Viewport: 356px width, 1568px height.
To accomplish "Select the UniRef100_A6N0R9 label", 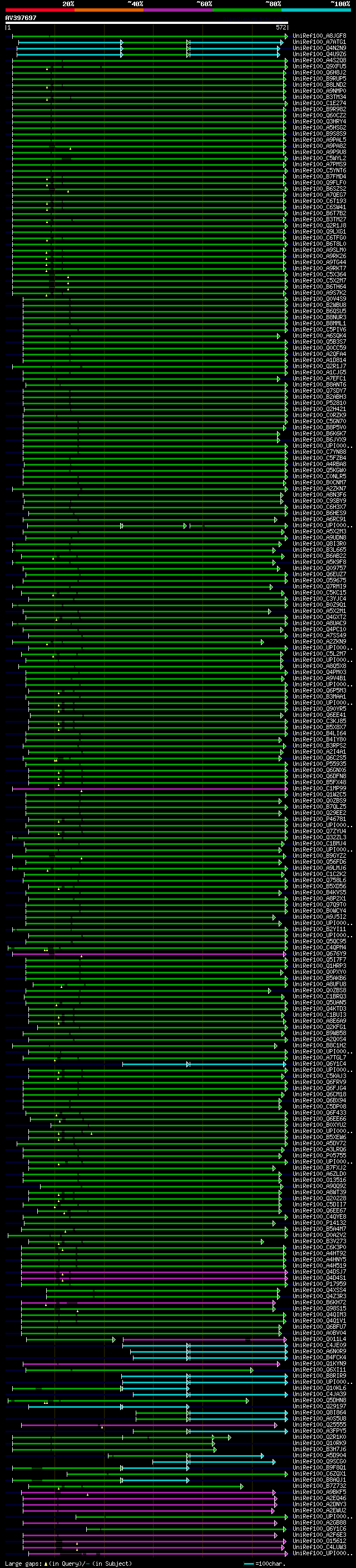I will (x=319, y=1351).
